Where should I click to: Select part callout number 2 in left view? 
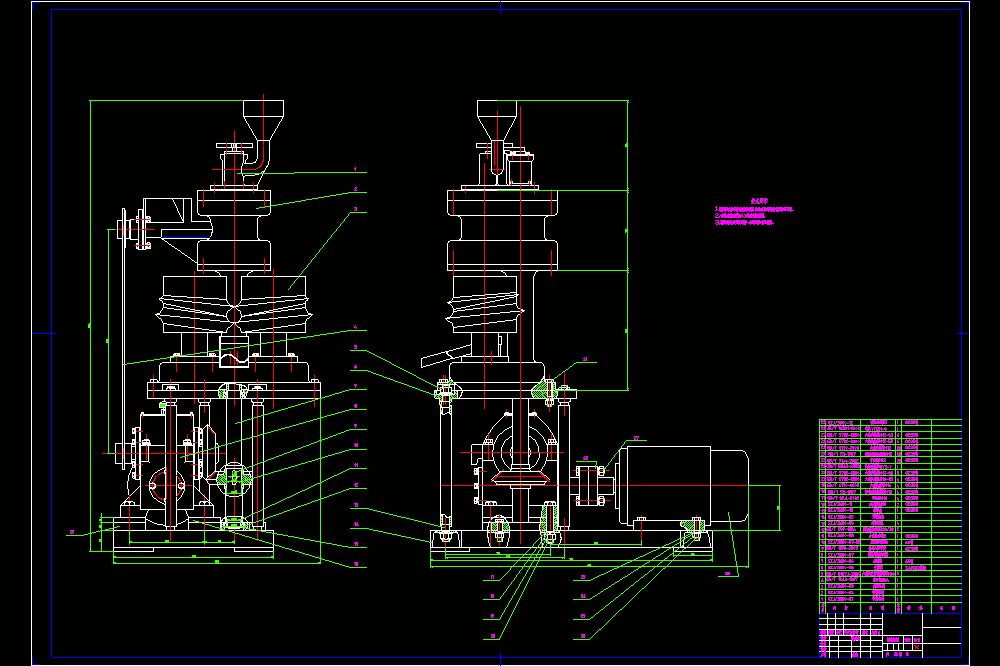tap(356, 189)
